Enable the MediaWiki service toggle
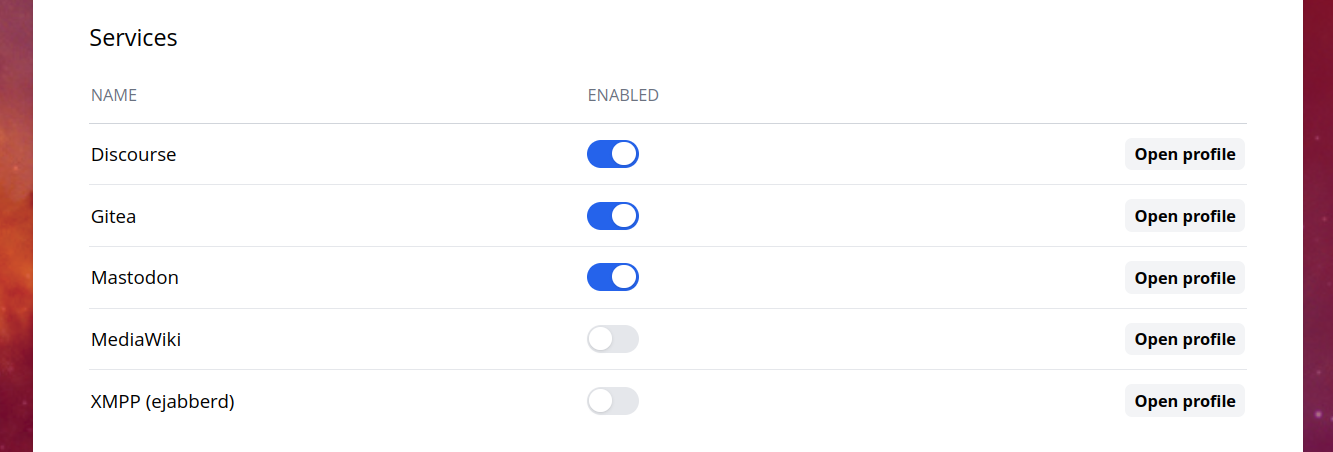The width and height of the screenshot is (1333, 452). click(612, 339)
